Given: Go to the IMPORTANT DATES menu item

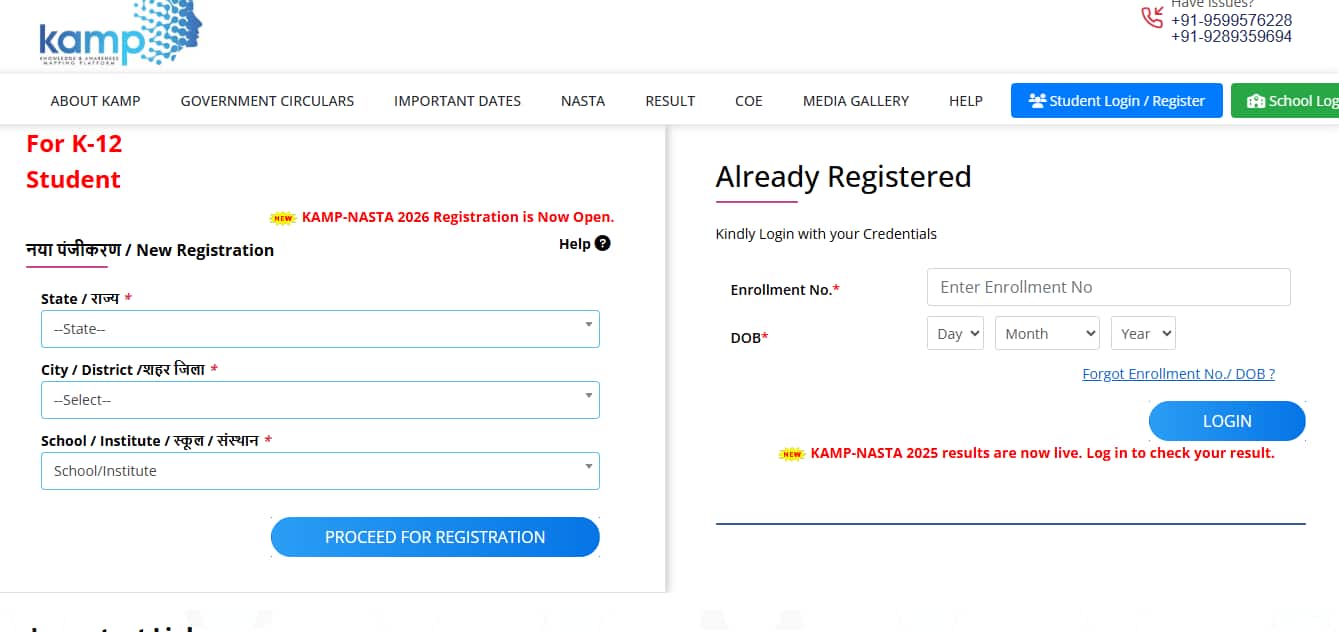Looking at the screenshot, I should click(457, 101).
